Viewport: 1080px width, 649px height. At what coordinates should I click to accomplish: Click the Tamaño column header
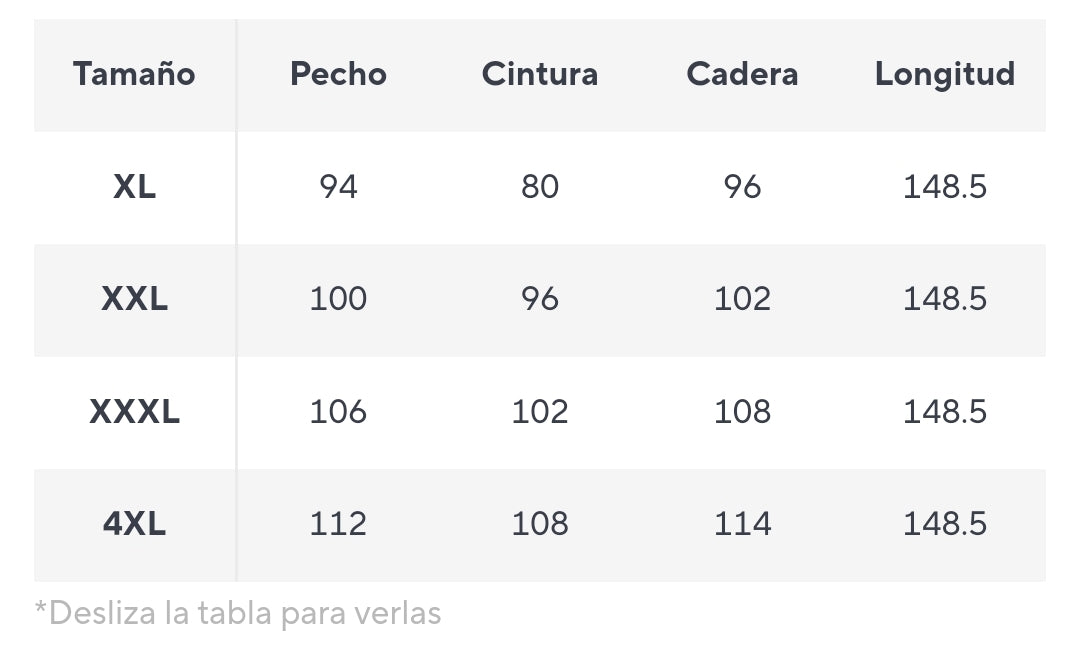coord(134,74)
